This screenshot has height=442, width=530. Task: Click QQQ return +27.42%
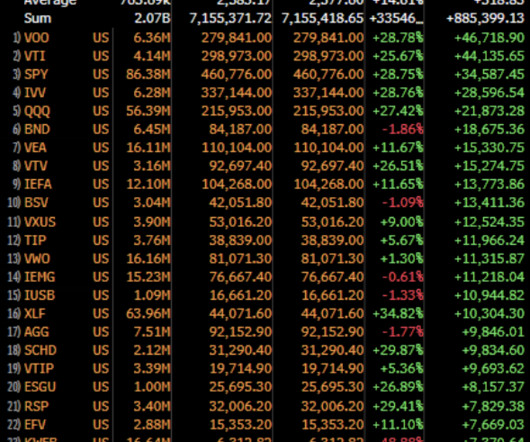(398, 111)
